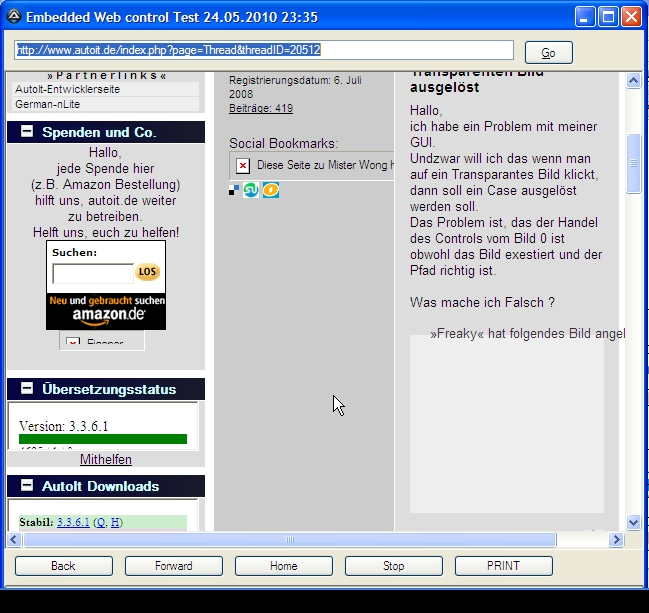Open the Beiträge: 419 link

pyautogui.click(x=260, y=108)
